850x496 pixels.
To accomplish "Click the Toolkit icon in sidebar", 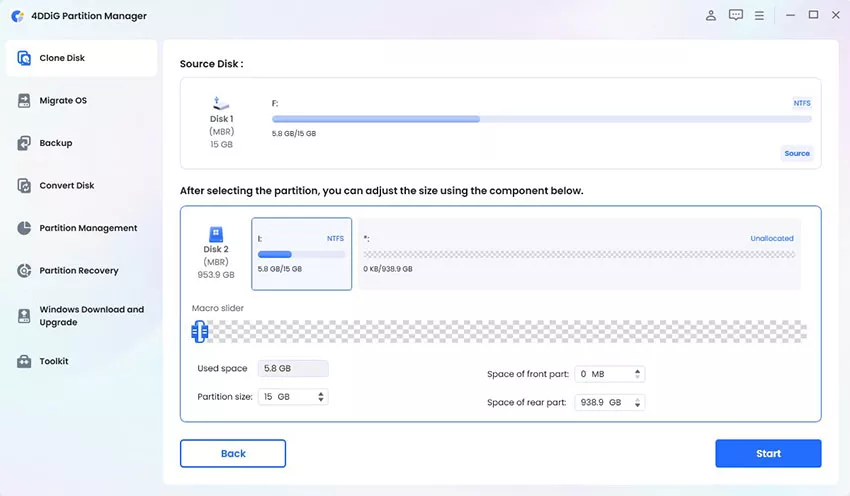I will click(x=24, y=361).
